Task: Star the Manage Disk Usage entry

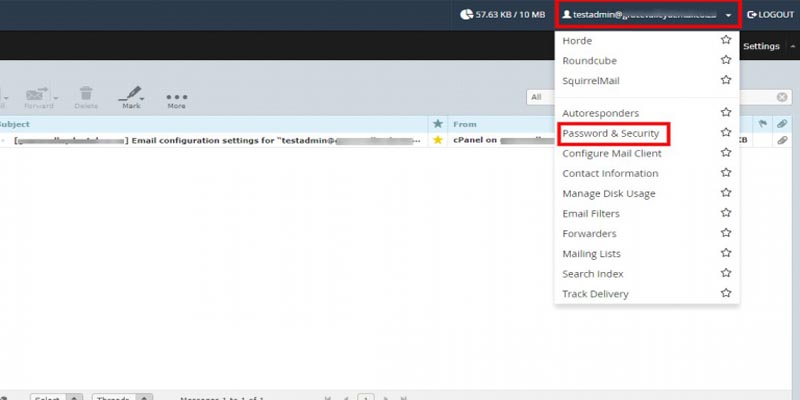Action: [x=726, y=192]
